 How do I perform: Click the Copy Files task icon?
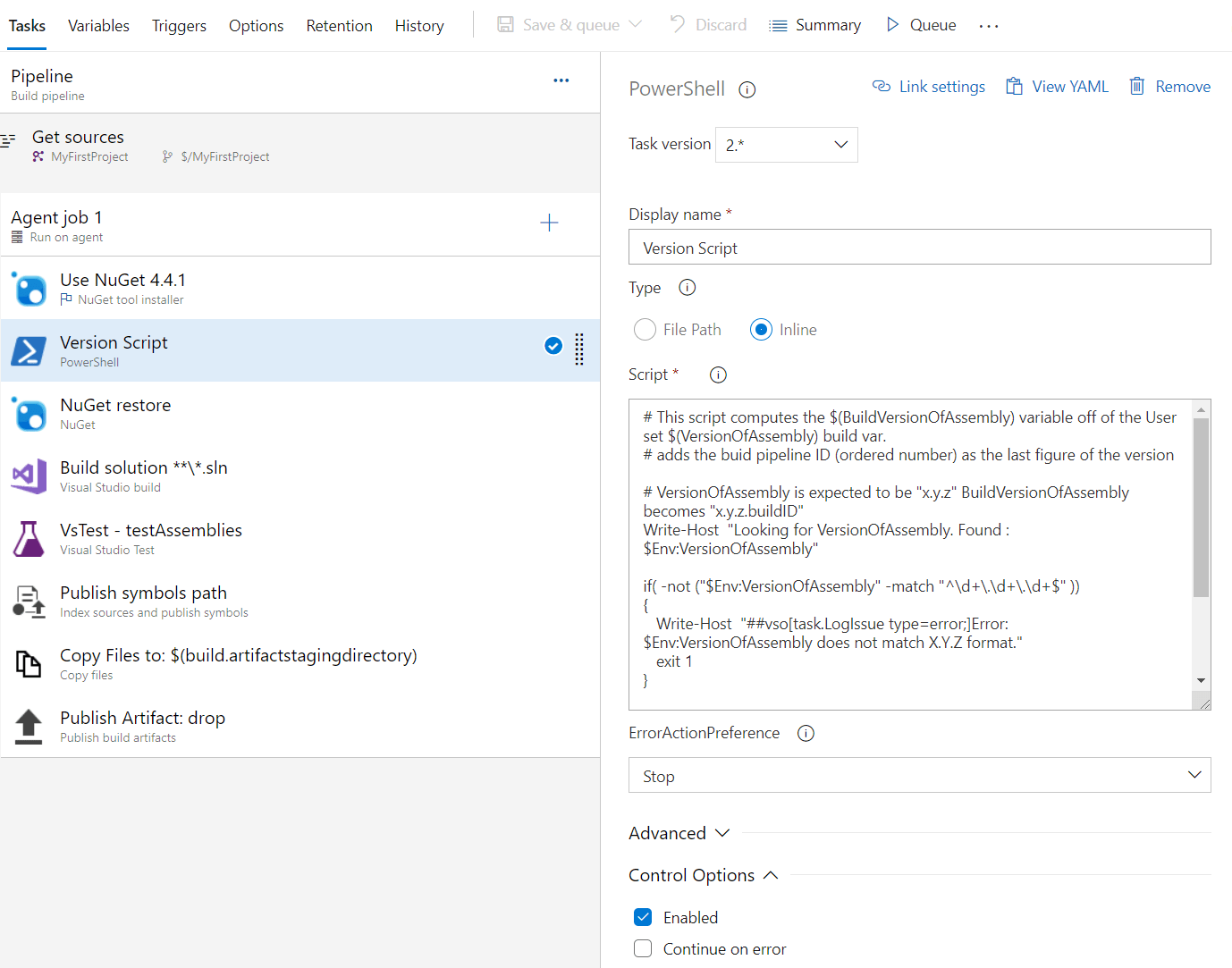click(x=28, y=663)
